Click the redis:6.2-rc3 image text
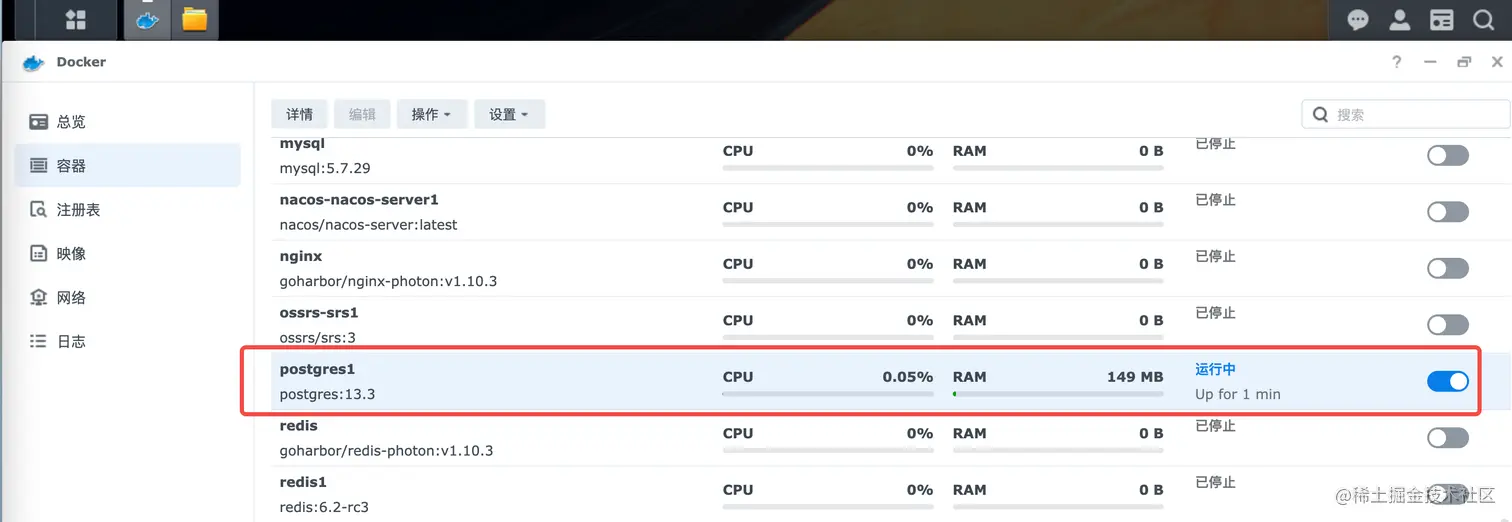Screen dimensions: 1512x522 [324, 507]
